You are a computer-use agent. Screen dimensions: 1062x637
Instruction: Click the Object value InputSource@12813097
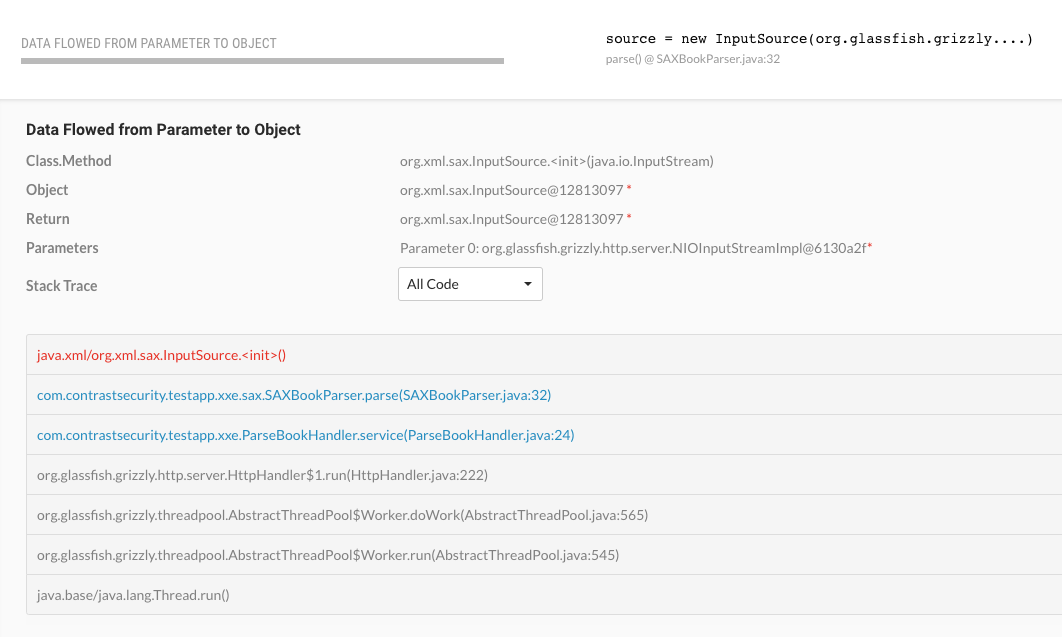[511, 190]
